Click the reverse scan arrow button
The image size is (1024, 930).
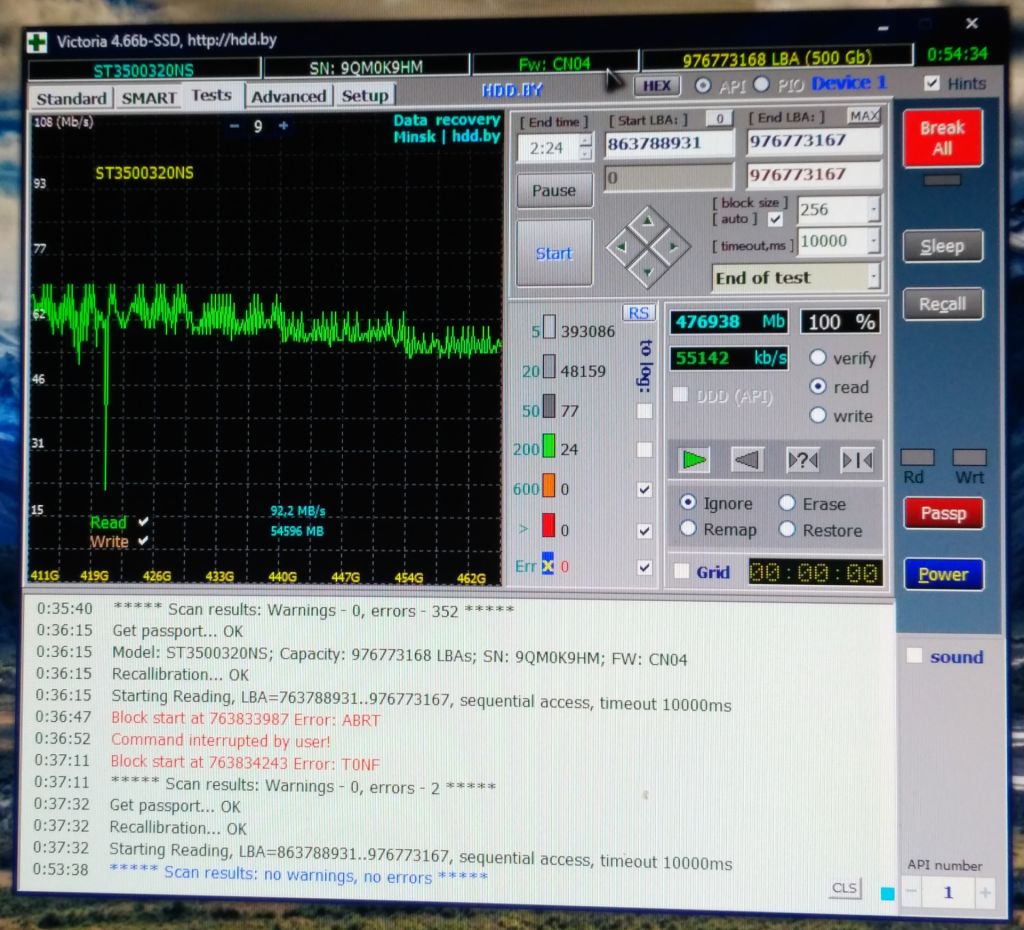[746, 460]
